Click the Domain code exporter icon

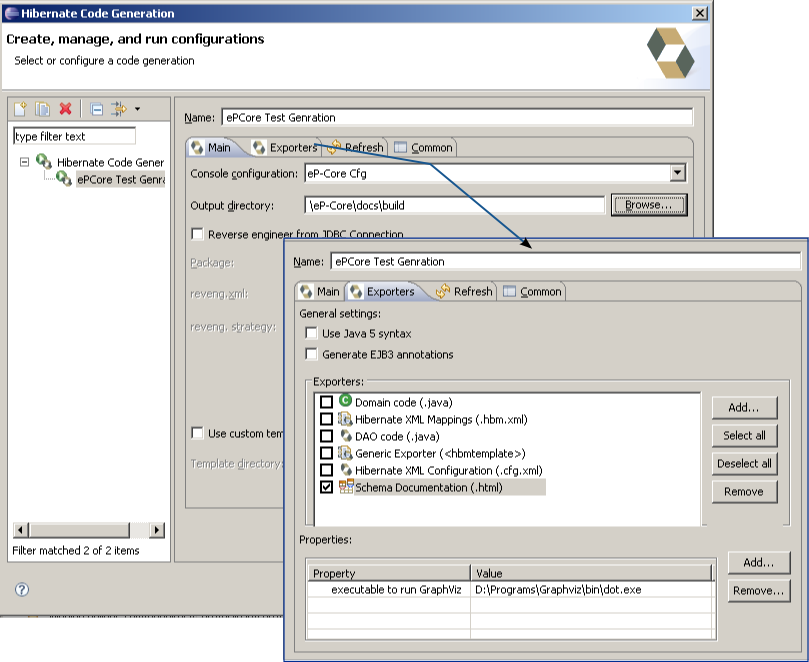click(345, 400)
